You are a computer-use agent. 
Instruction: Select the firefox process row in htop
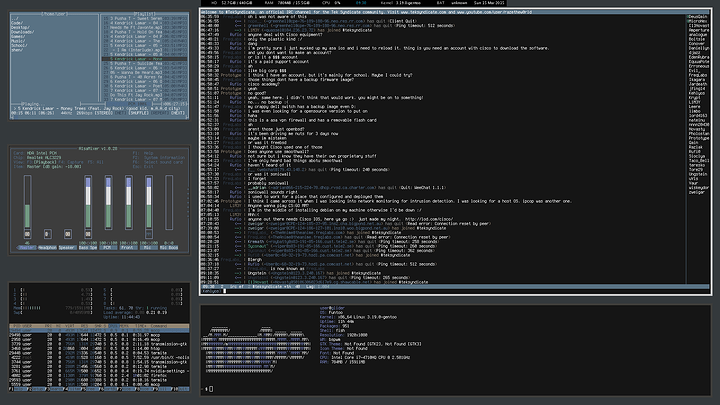coord(99,376)
